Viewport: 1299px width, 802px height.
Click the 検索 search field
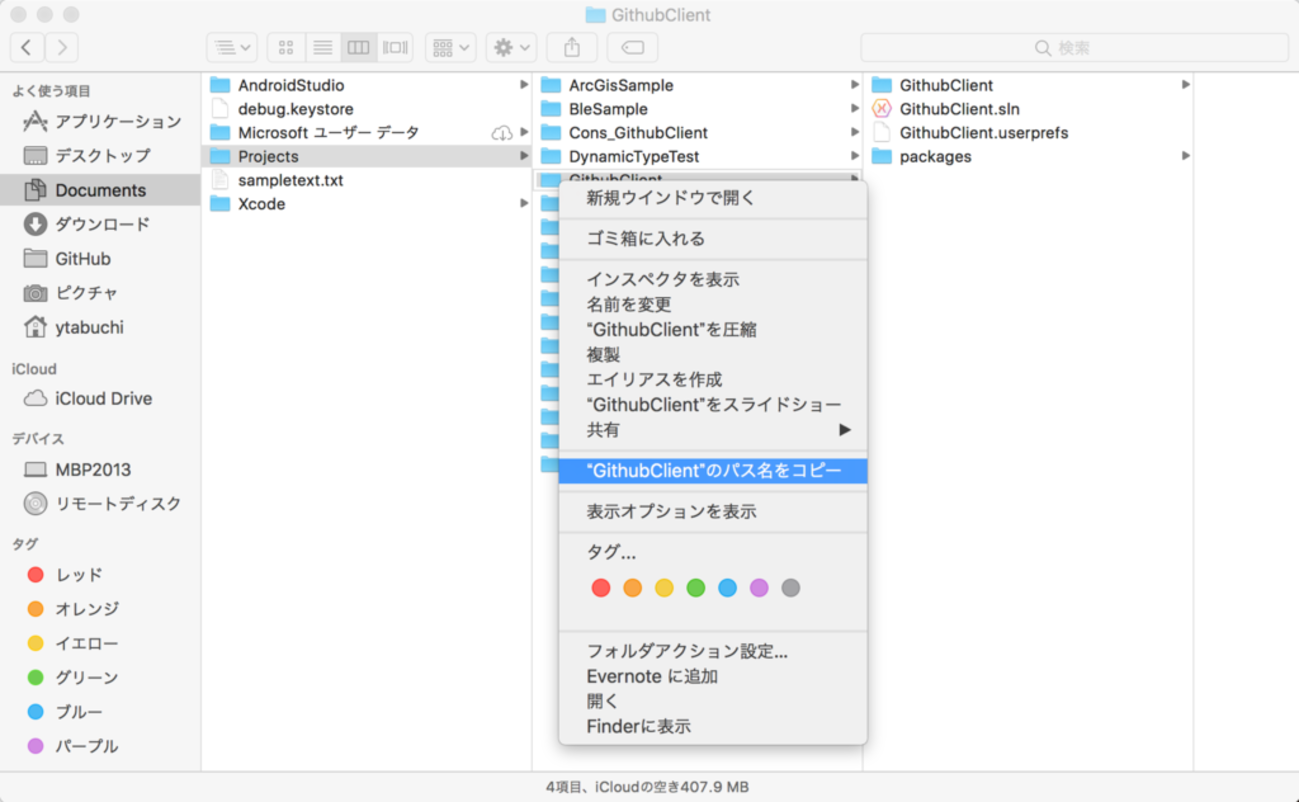click(x=1074, y=47)
